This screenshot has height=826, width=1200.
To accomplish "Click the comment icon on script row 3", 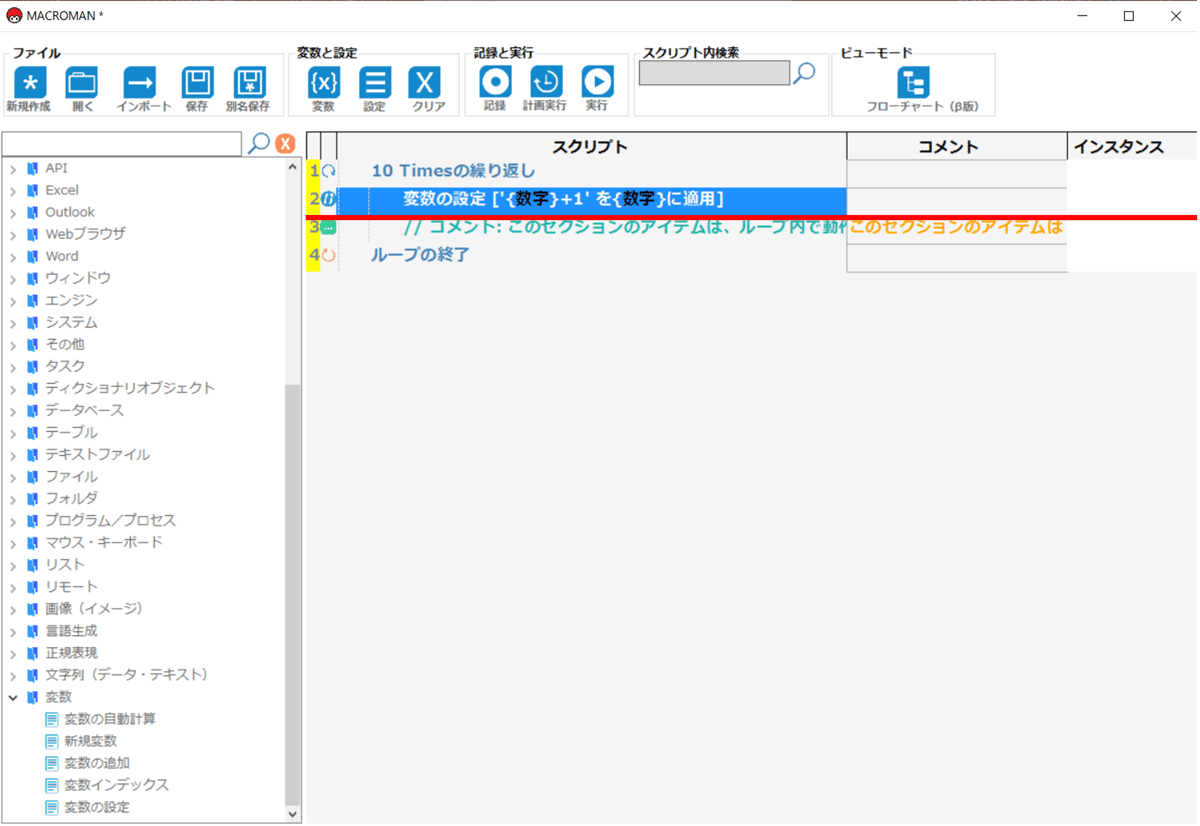I will pyautogui.click(x=328, y=227).
